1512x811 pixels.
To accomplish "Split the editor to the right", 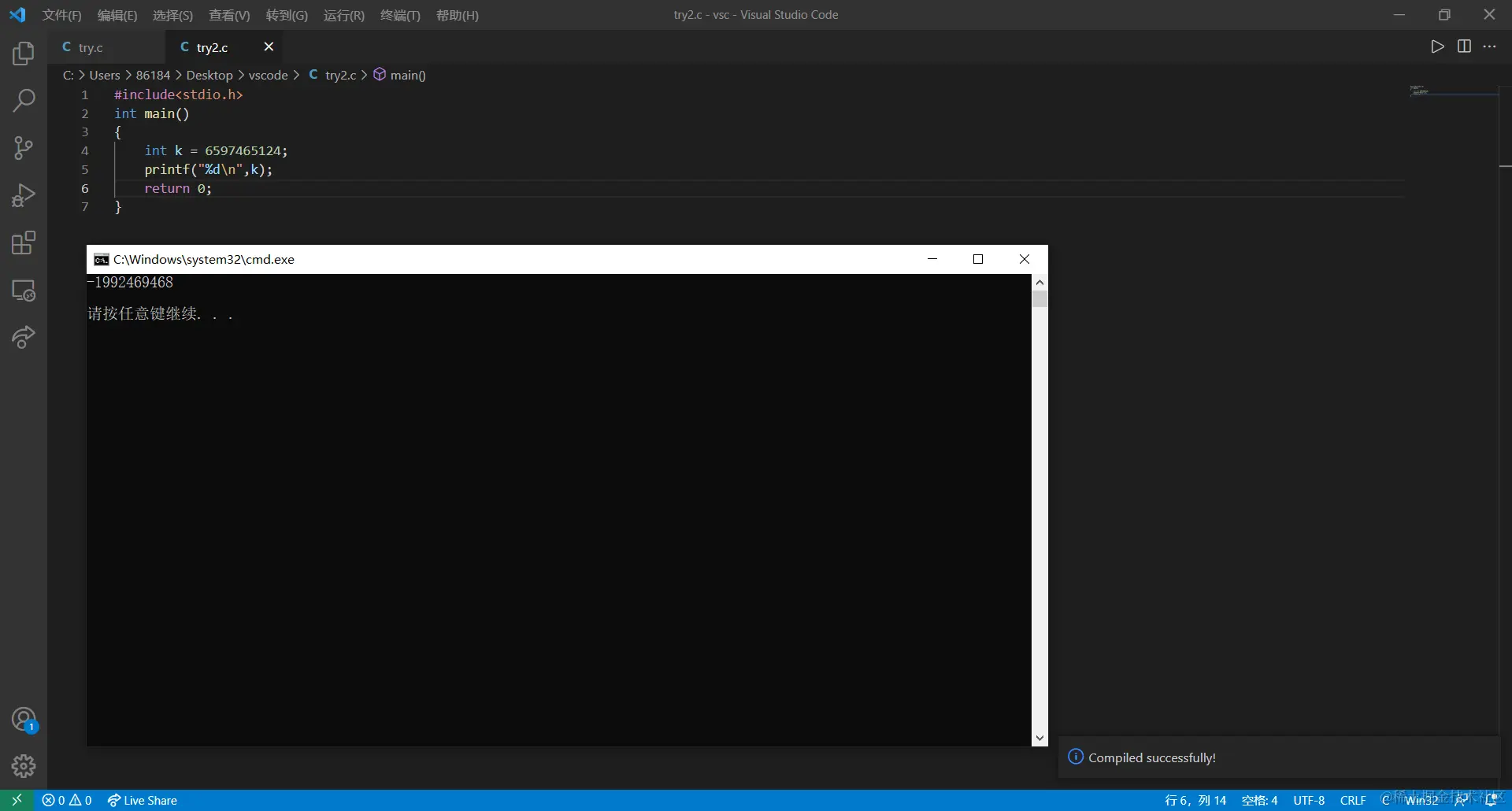I will 1464,46.
